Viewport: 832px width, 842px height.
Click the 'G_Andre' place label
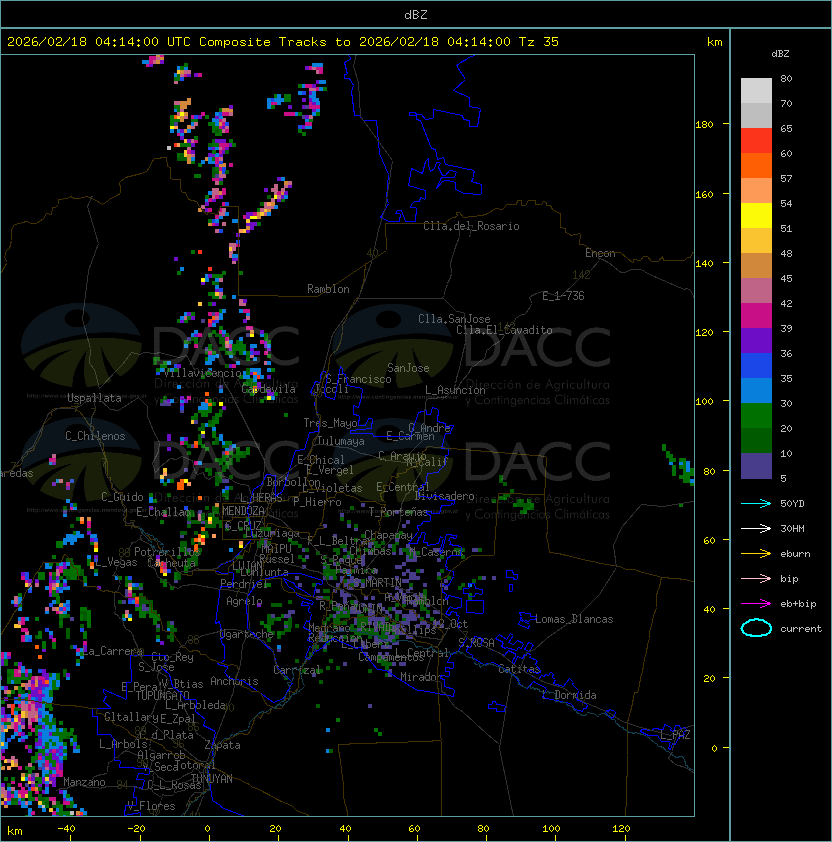point(429,428)
